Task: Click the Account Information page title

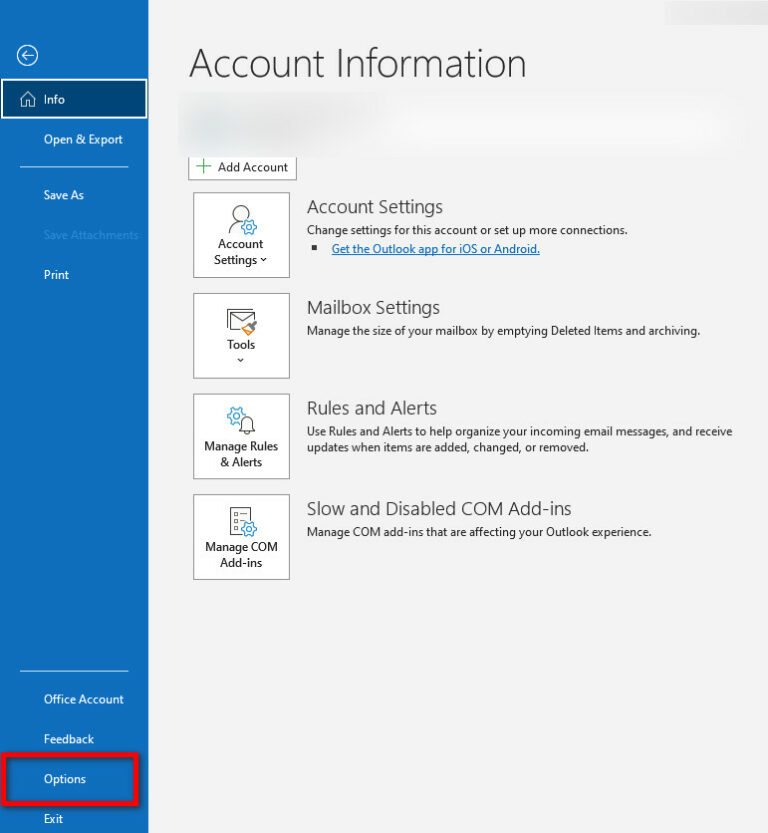Action: pos(357,64)
